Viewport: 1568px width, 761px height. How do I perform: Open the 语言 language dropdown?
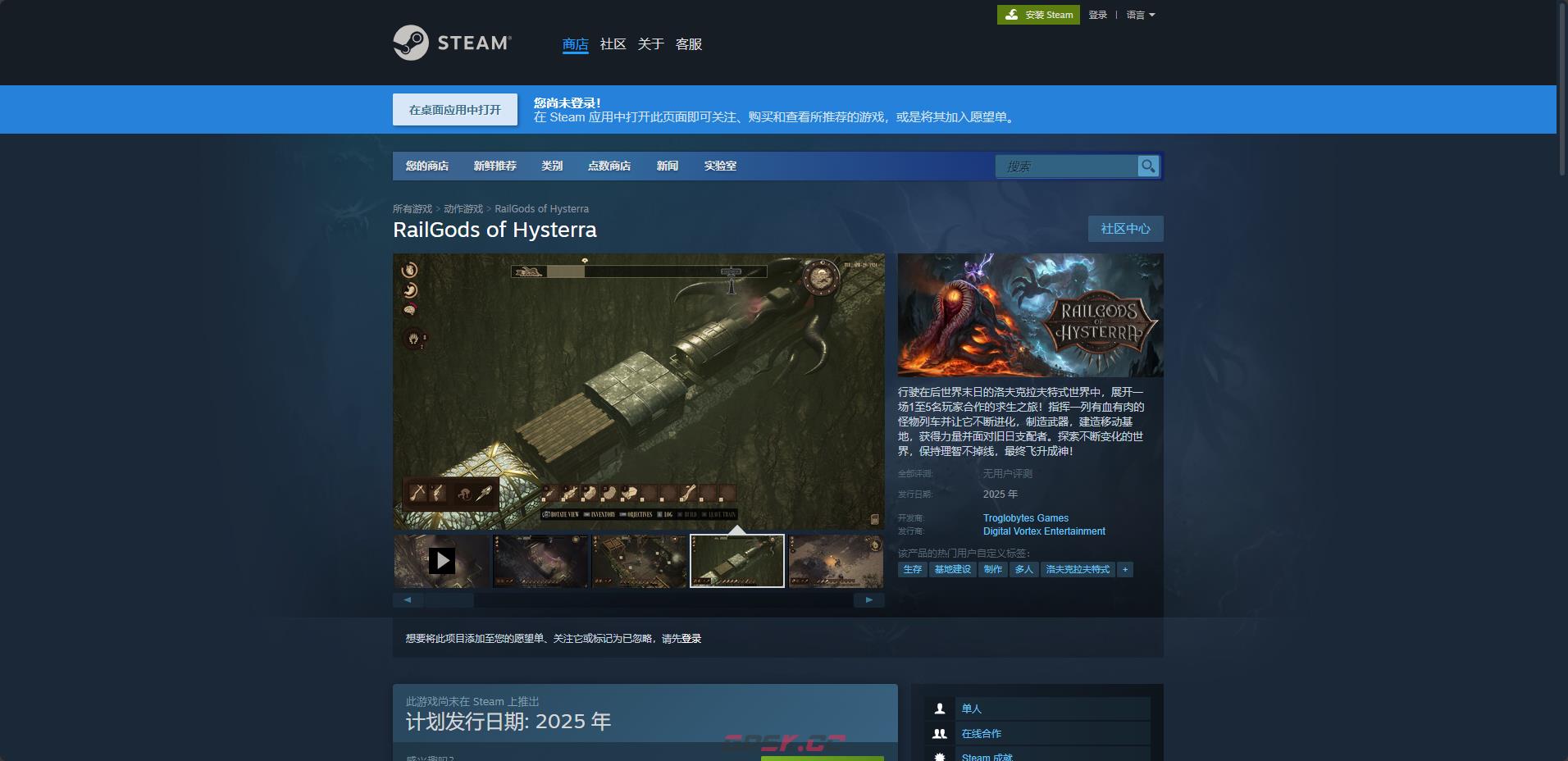(x=1140, y=15)
